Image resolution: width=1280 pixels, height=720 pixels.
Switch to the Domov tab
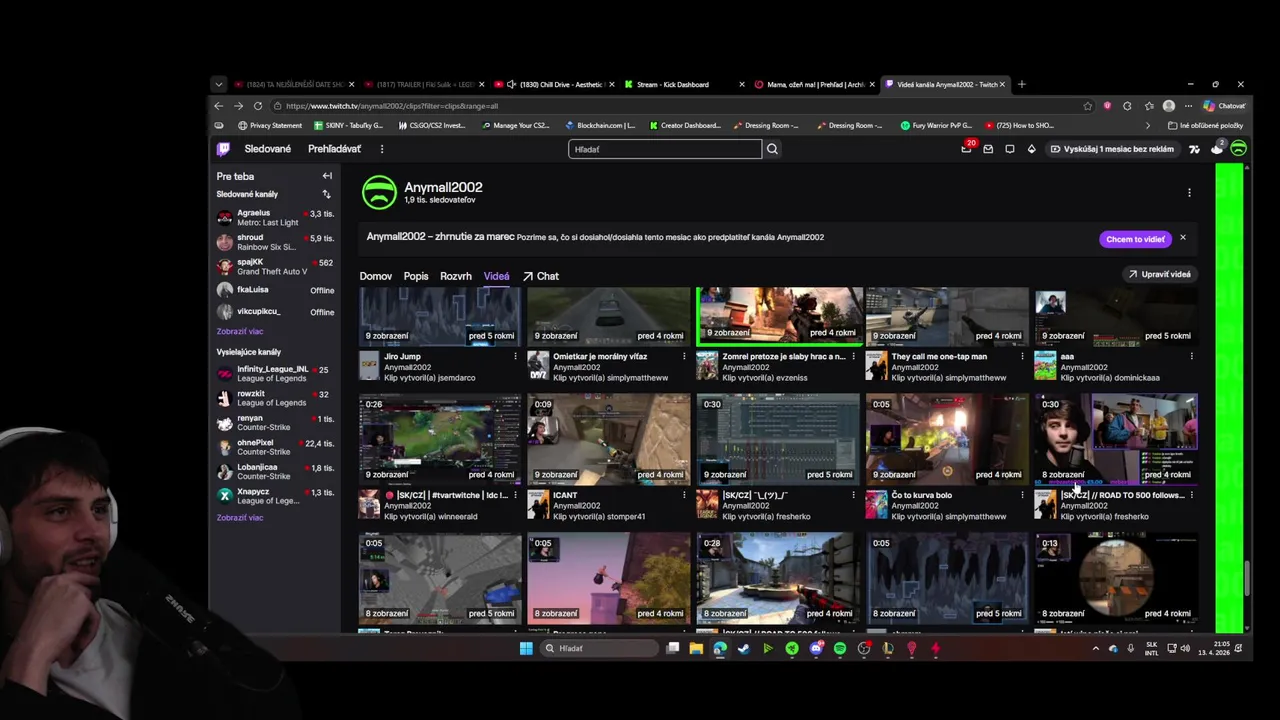pos(376,276)
